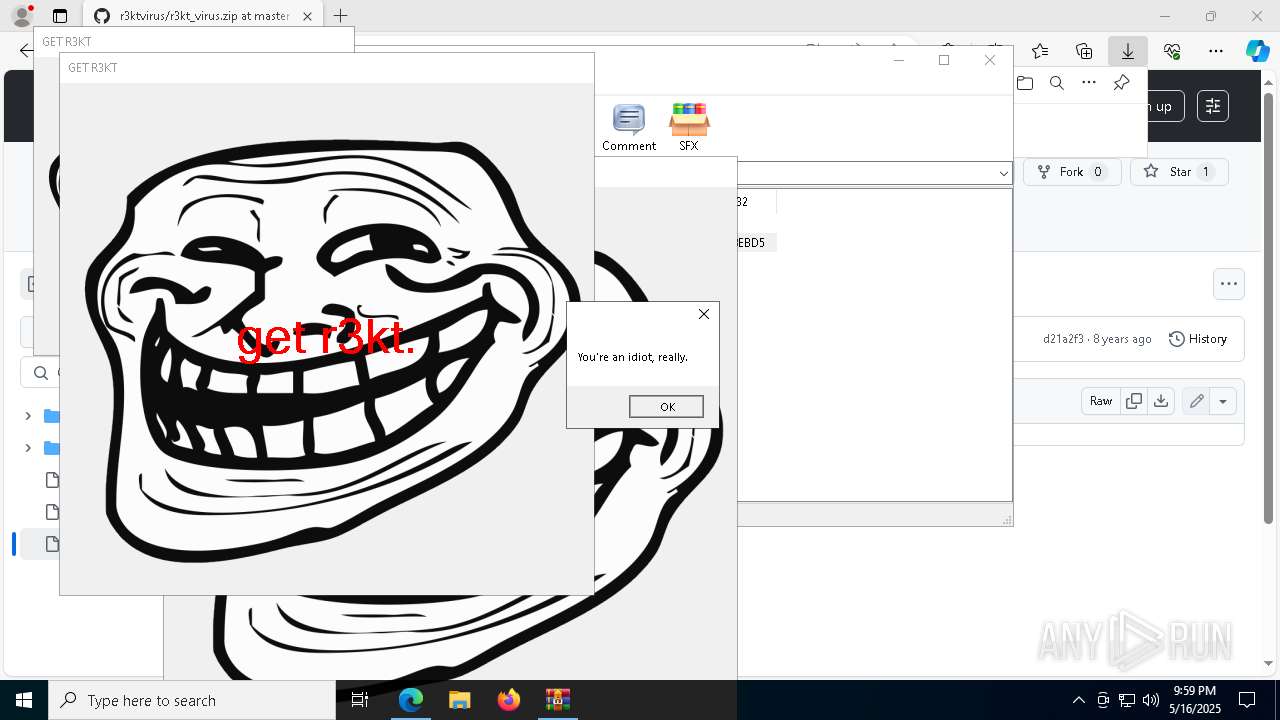Expand the WinRAR address path dropdown
Screen dimensions: 1280x720
(1003, 174)
